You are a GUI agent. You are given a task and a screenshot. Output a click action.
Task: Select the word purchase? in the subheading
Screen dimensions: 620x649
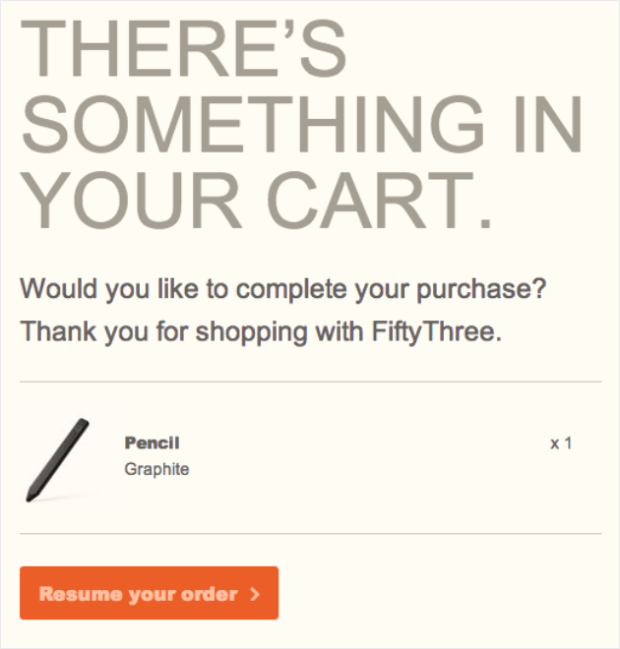pyautogui.click(x=481, y=290)
